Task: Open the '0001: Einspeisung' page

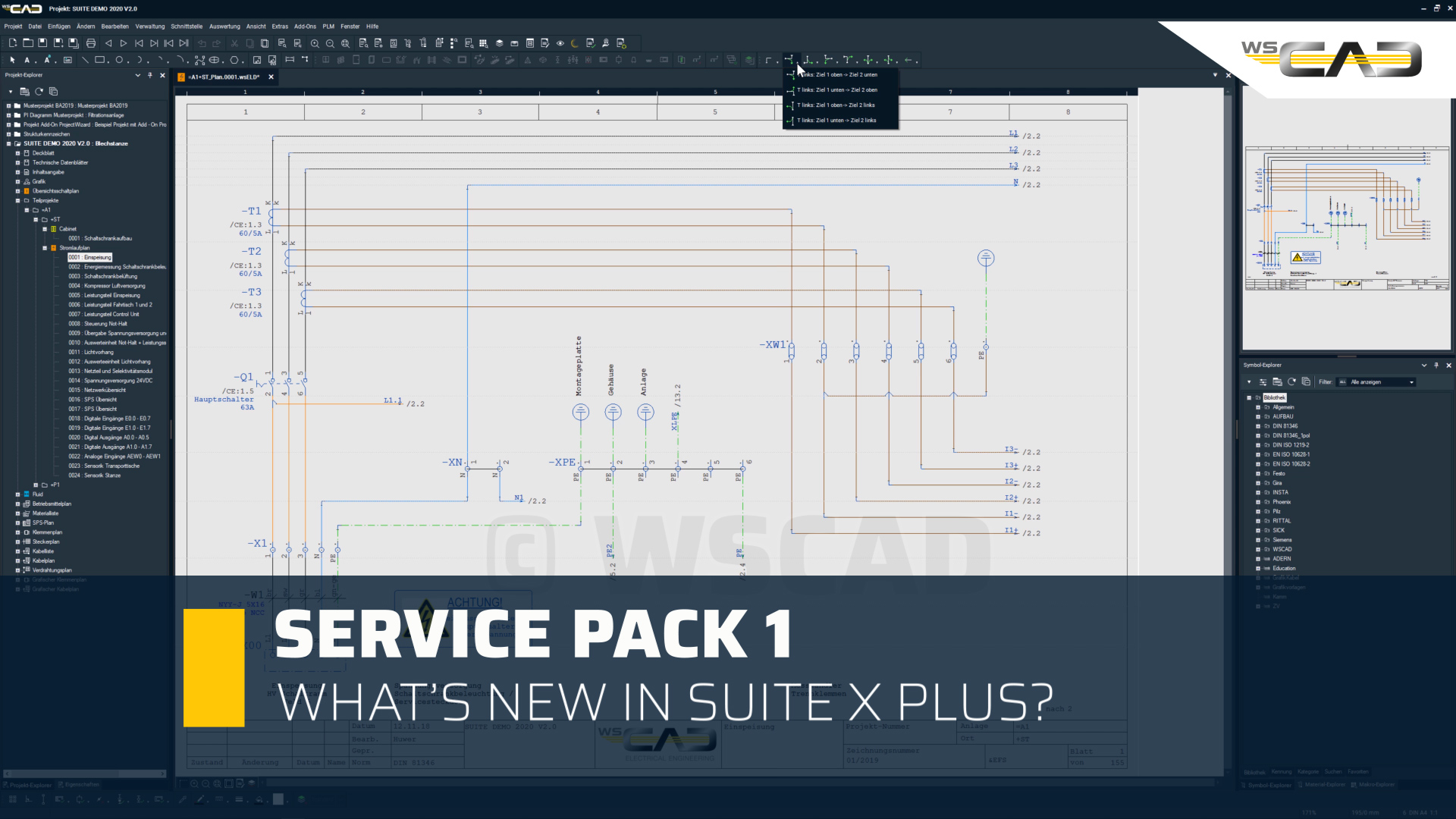Action: 89,257
